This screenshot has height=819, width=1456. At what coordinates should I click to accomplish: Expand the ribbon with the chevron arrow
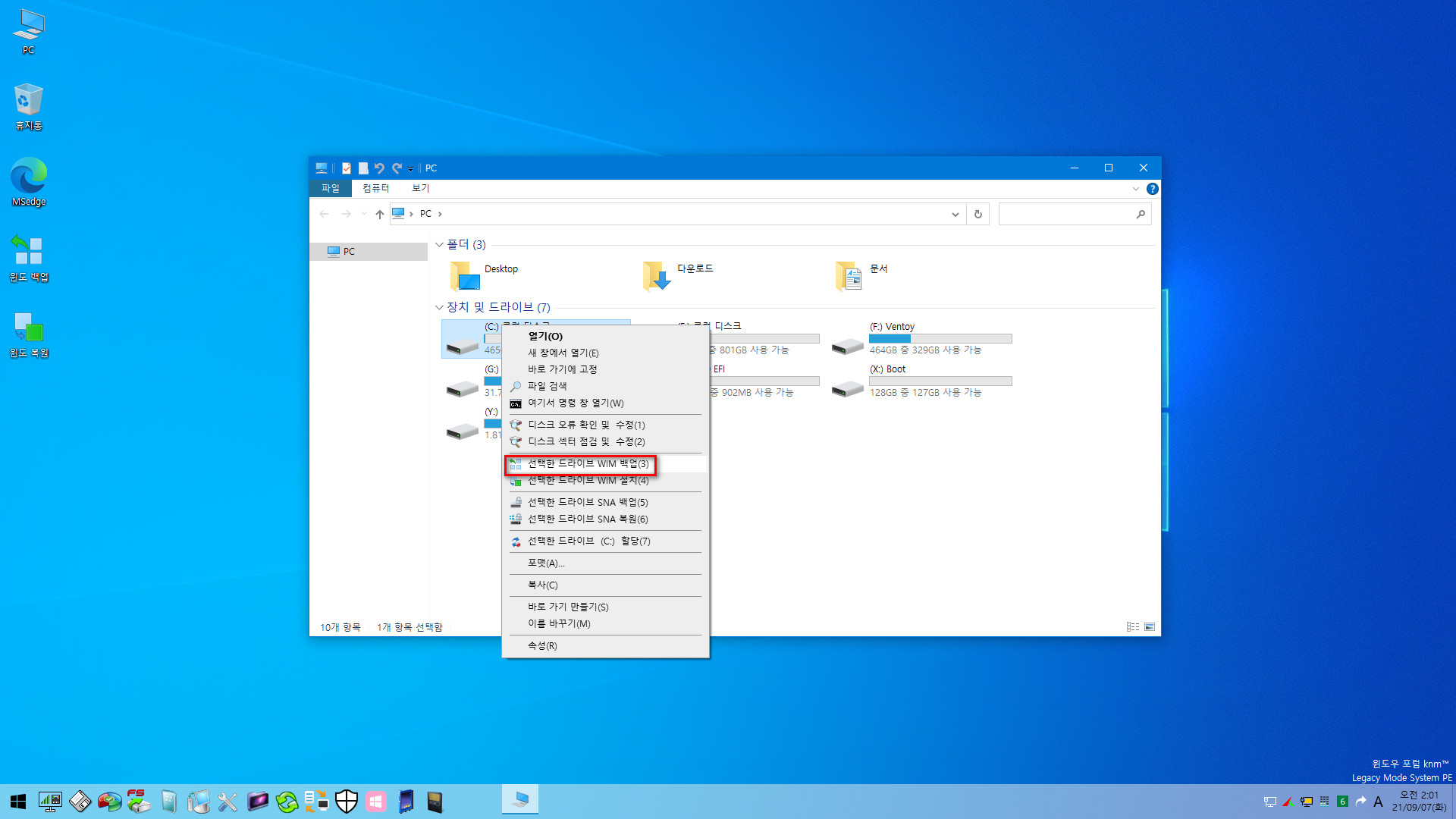tap(1135, 189)
